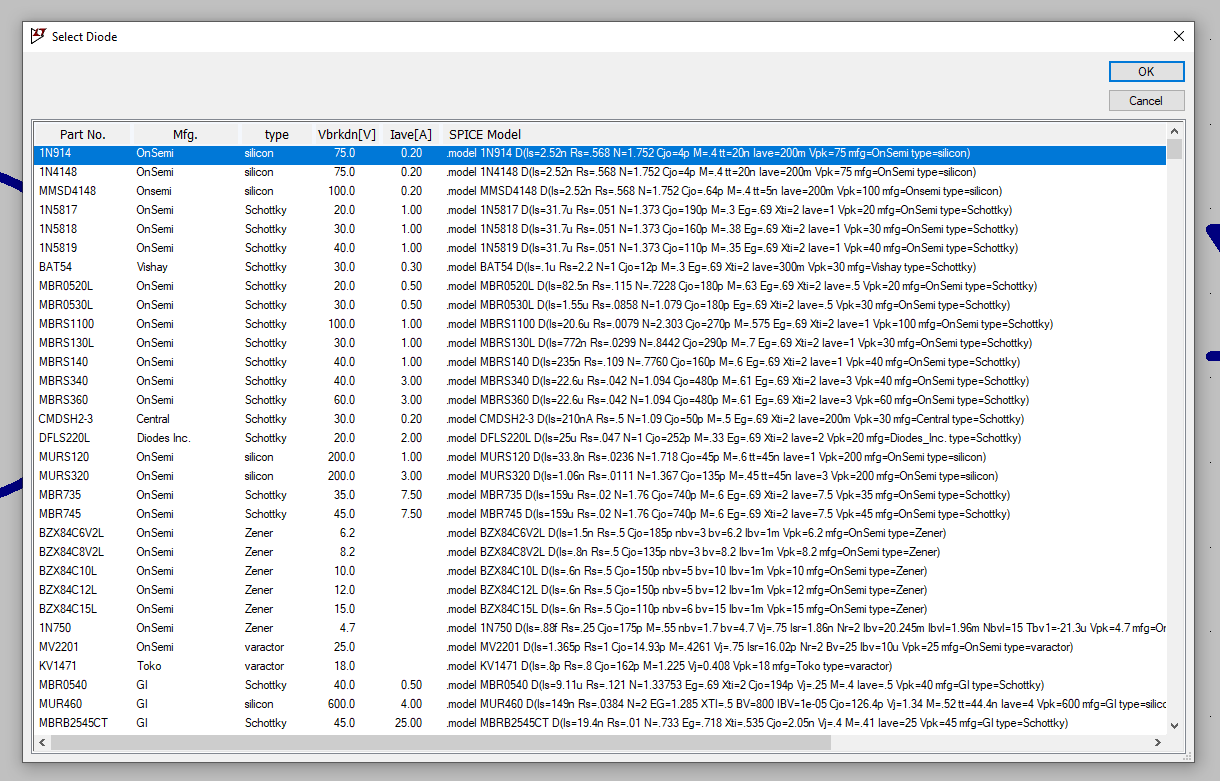Click the Iave[A] column header
1220x781 pixels.
411,134
